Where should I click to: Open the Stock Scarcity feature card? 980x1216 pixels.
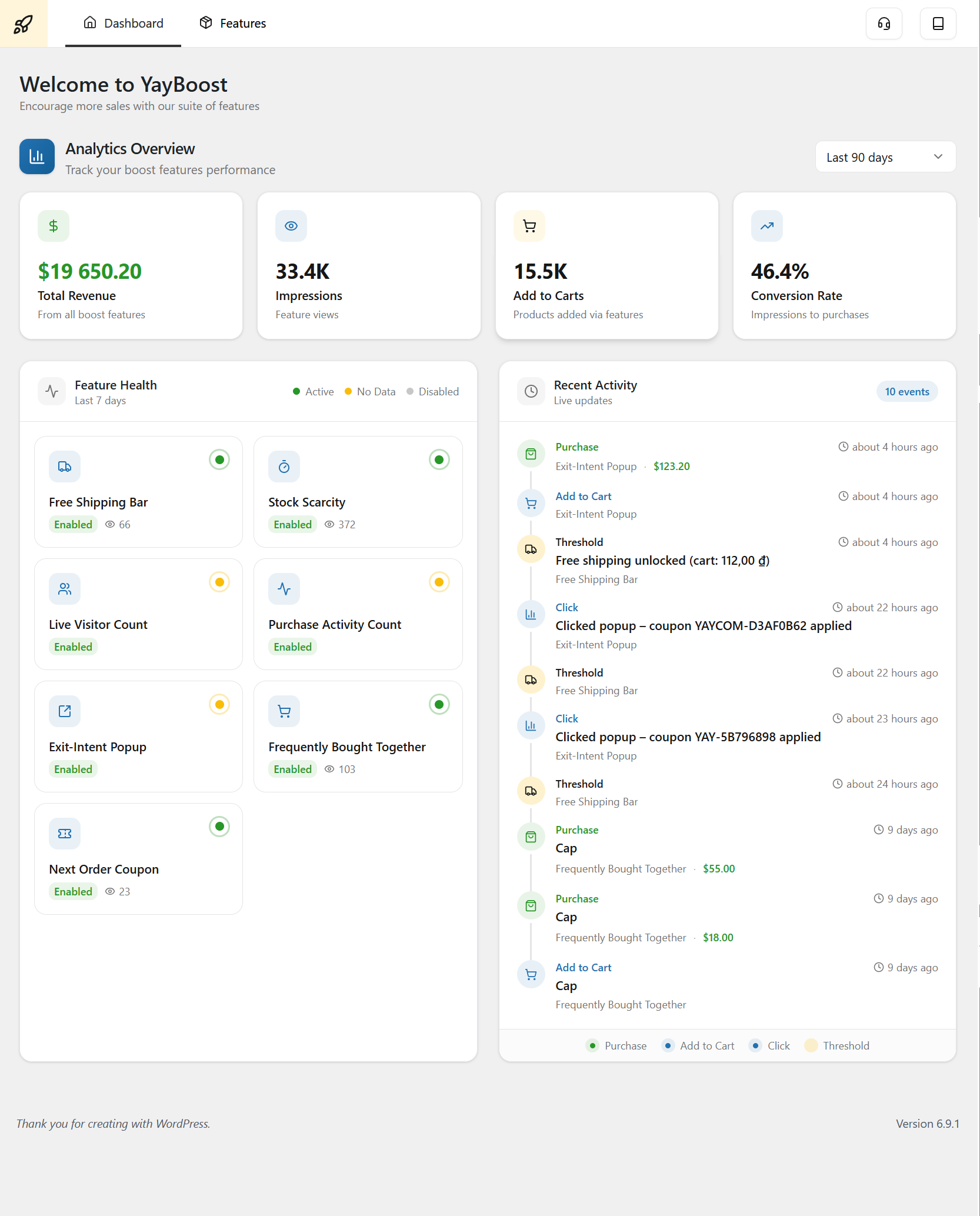[358, 492]
